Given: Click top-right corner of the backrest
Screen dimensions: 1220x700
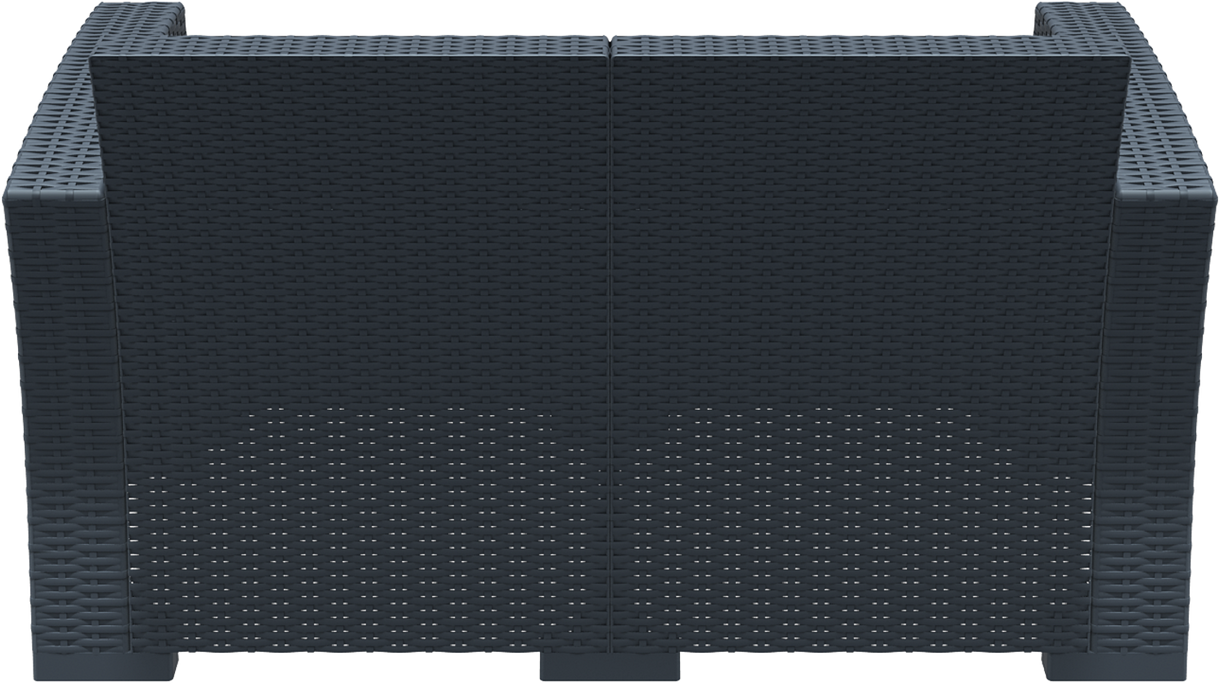Looking at the screenshot, I should coord(1124,60).
